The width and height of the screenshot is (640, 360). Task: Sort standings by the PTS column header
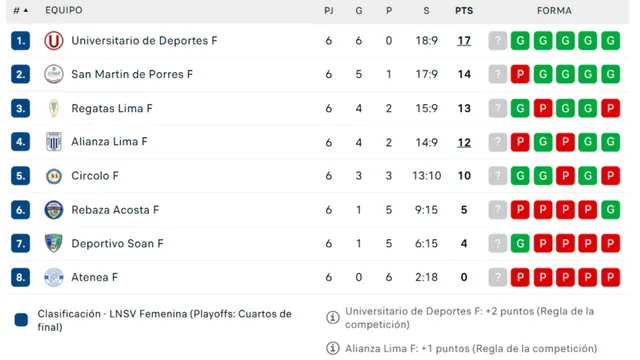464,11
